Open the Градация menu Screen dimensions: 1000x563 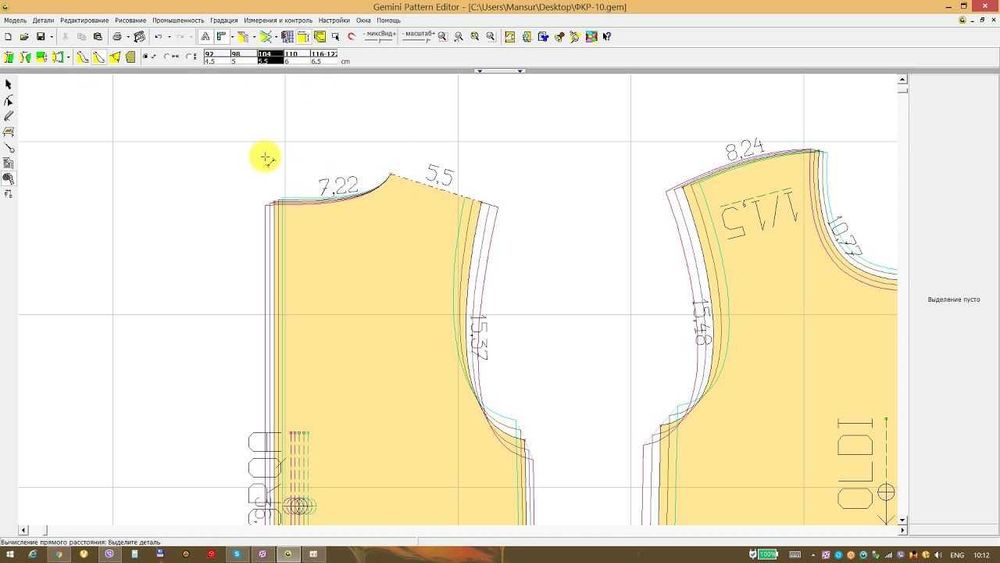(x=223, y=20)
